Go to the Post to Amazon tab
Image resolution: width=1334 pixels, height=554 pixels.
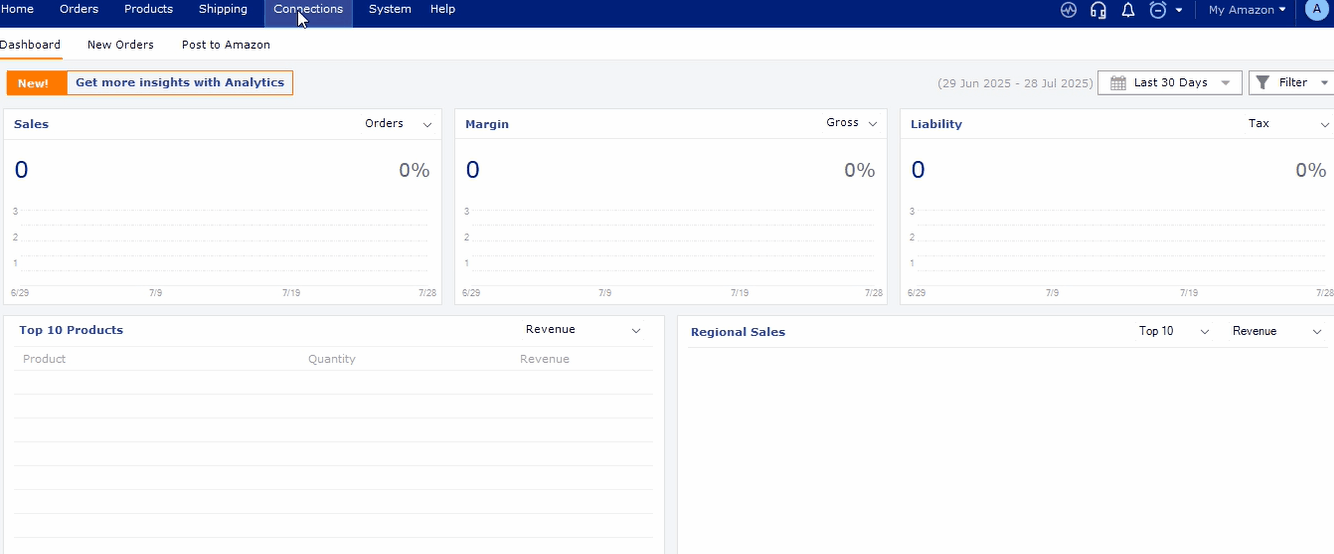click(x=226, y=45)
